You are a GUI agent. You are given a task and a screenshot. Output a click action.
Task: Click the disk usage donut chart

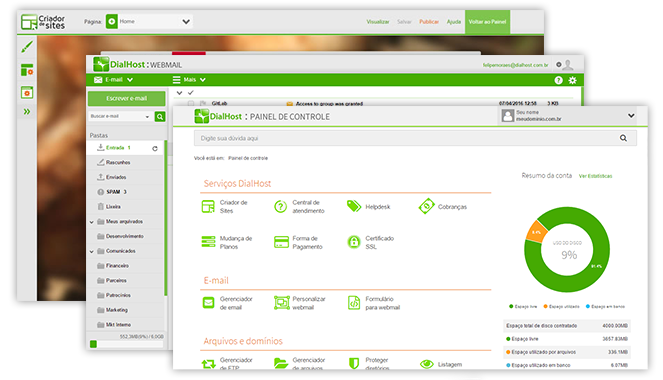pyautogui.click(x=567, y=249)
